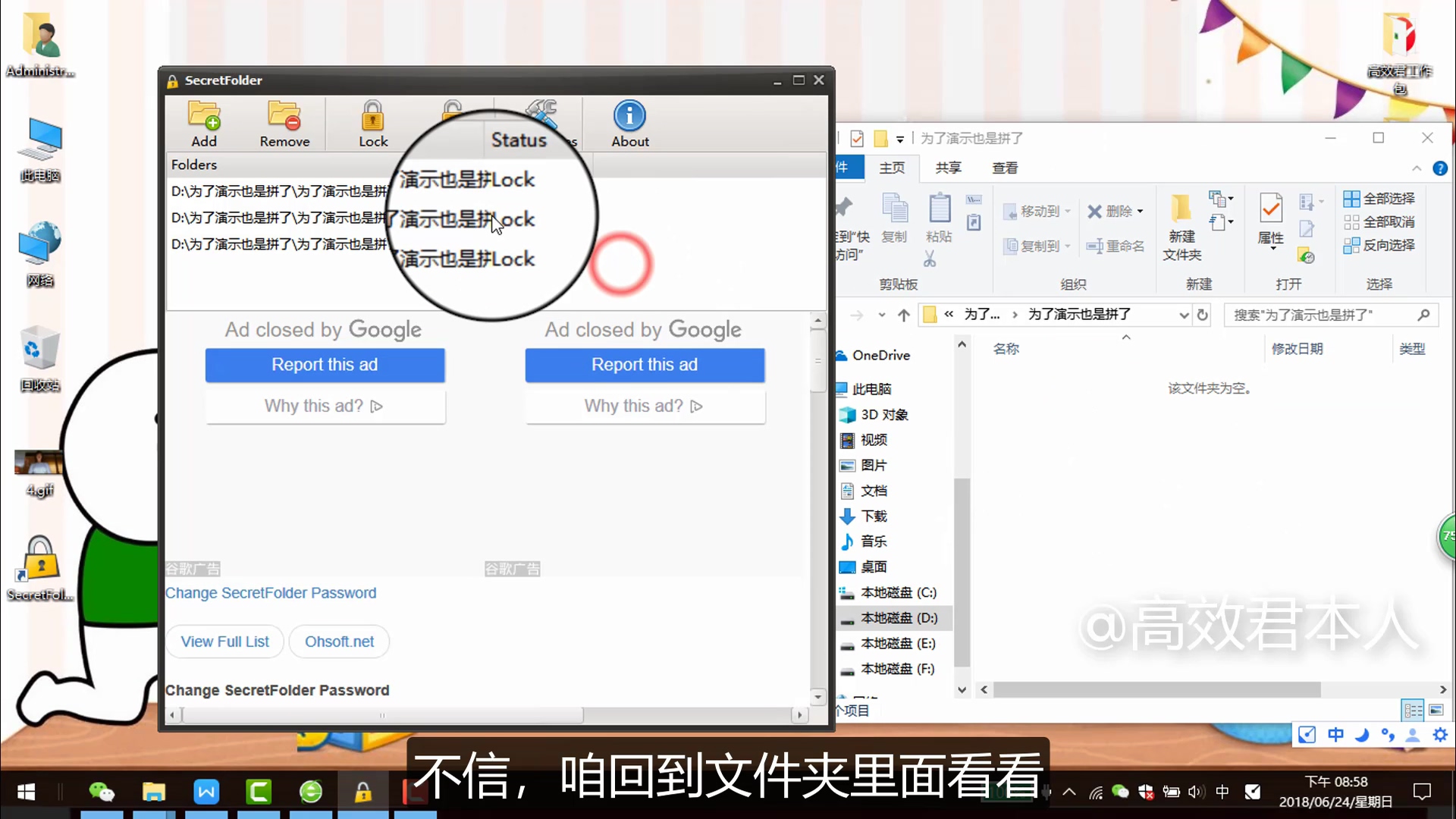This screenshot has height=819, width=1456.
Task: Switch to the 查看 ribbon tab
Action: pyautogui.click(x=1004, y=168)
